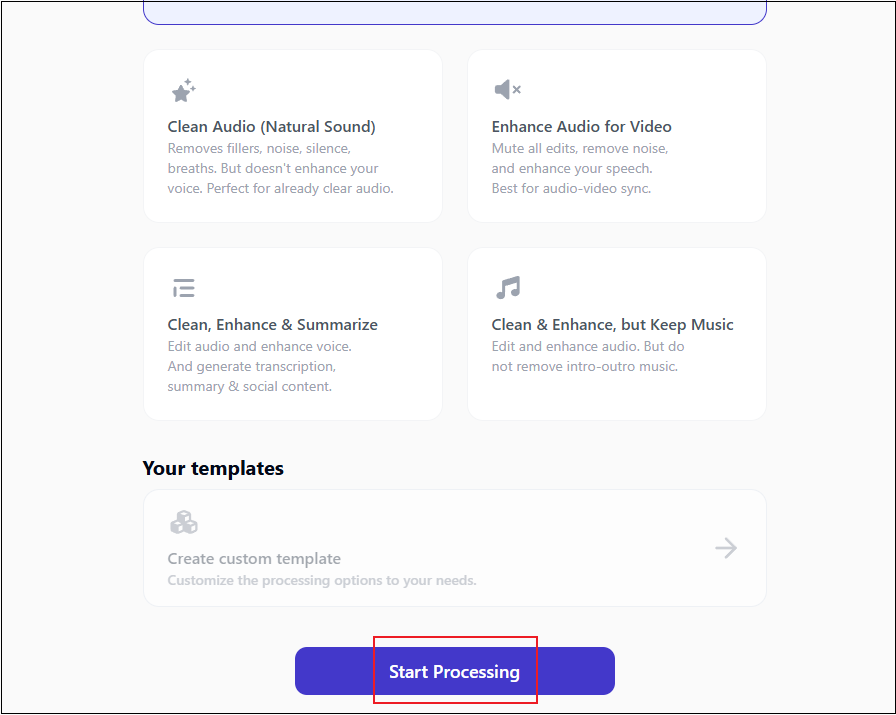Open the Clean Audio (Natural Sound) template
Viewport: 896px width, 715px height.
tap(292, 135)
